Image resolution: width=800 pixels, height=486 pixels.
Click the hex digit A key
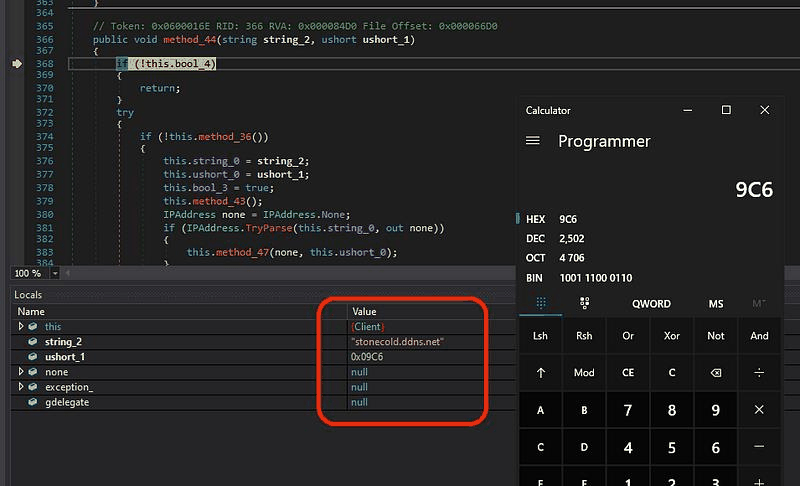[540, 410]
